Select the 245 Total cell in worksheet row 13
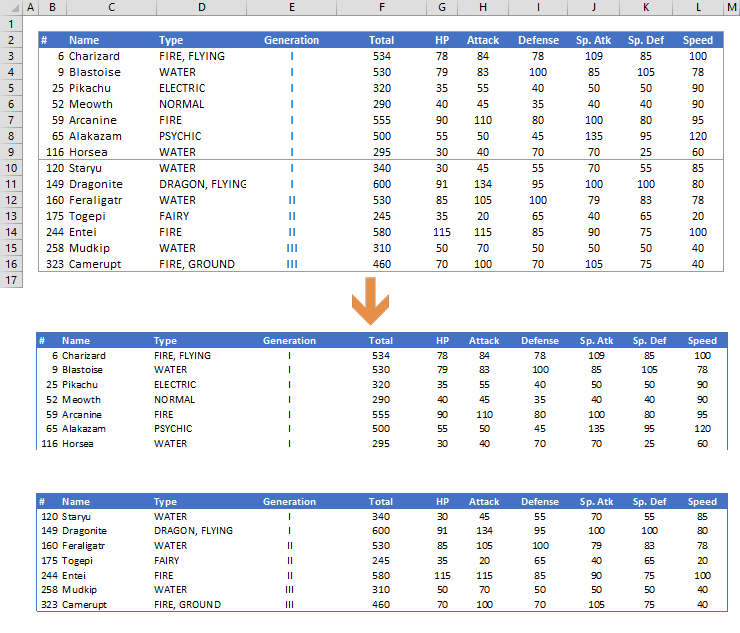Image resolution: width=740 pixels, height=633 pixels. (381, 216)
